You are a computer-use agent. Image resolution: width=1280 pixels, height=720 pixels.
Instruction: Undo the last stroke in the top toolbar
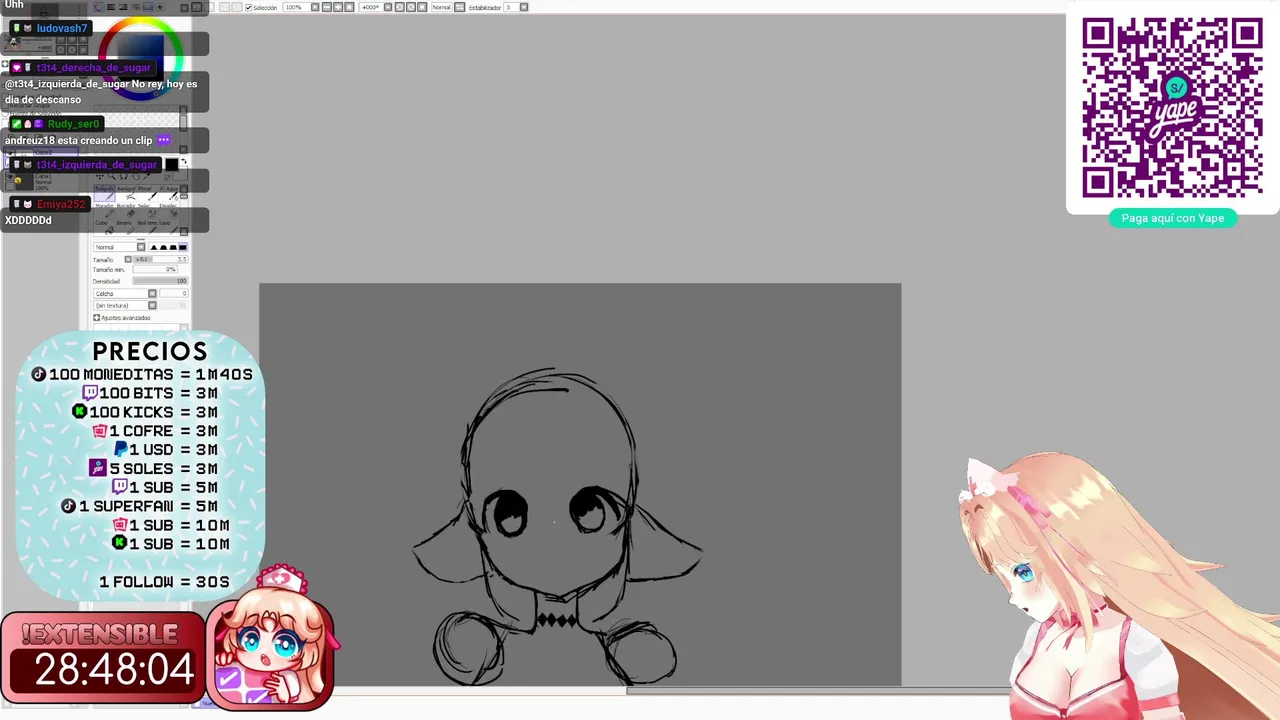(x=196, y=7)
